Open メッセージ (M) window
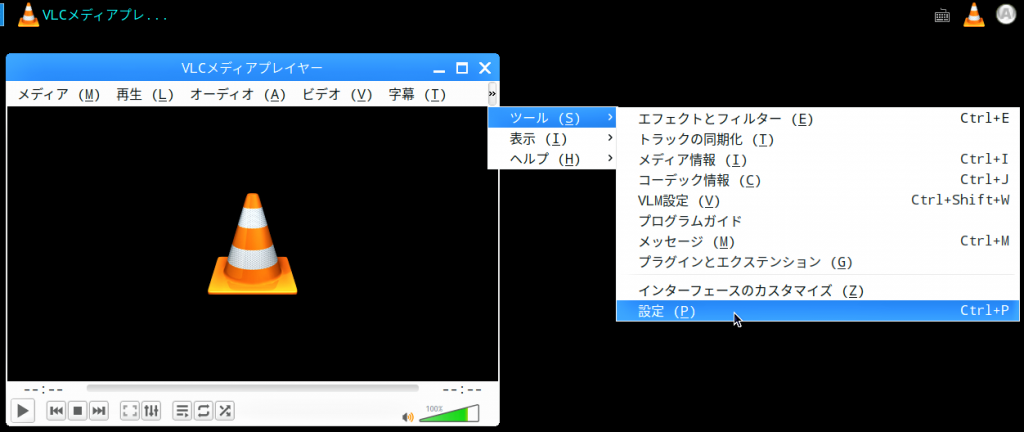 [818, 241]
